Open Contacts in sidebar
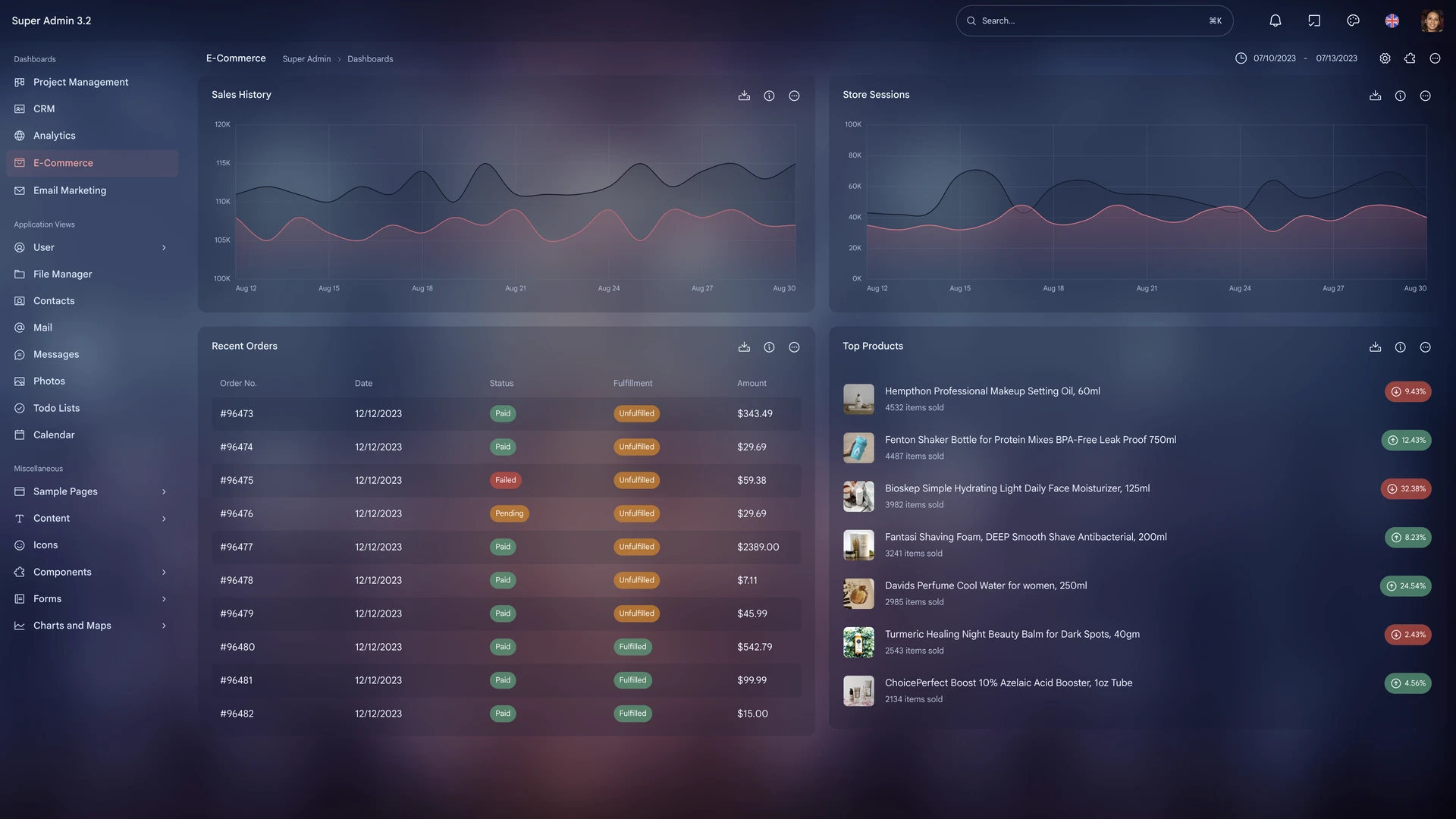This screenshot has width=1456, height=819. (93, 301)
